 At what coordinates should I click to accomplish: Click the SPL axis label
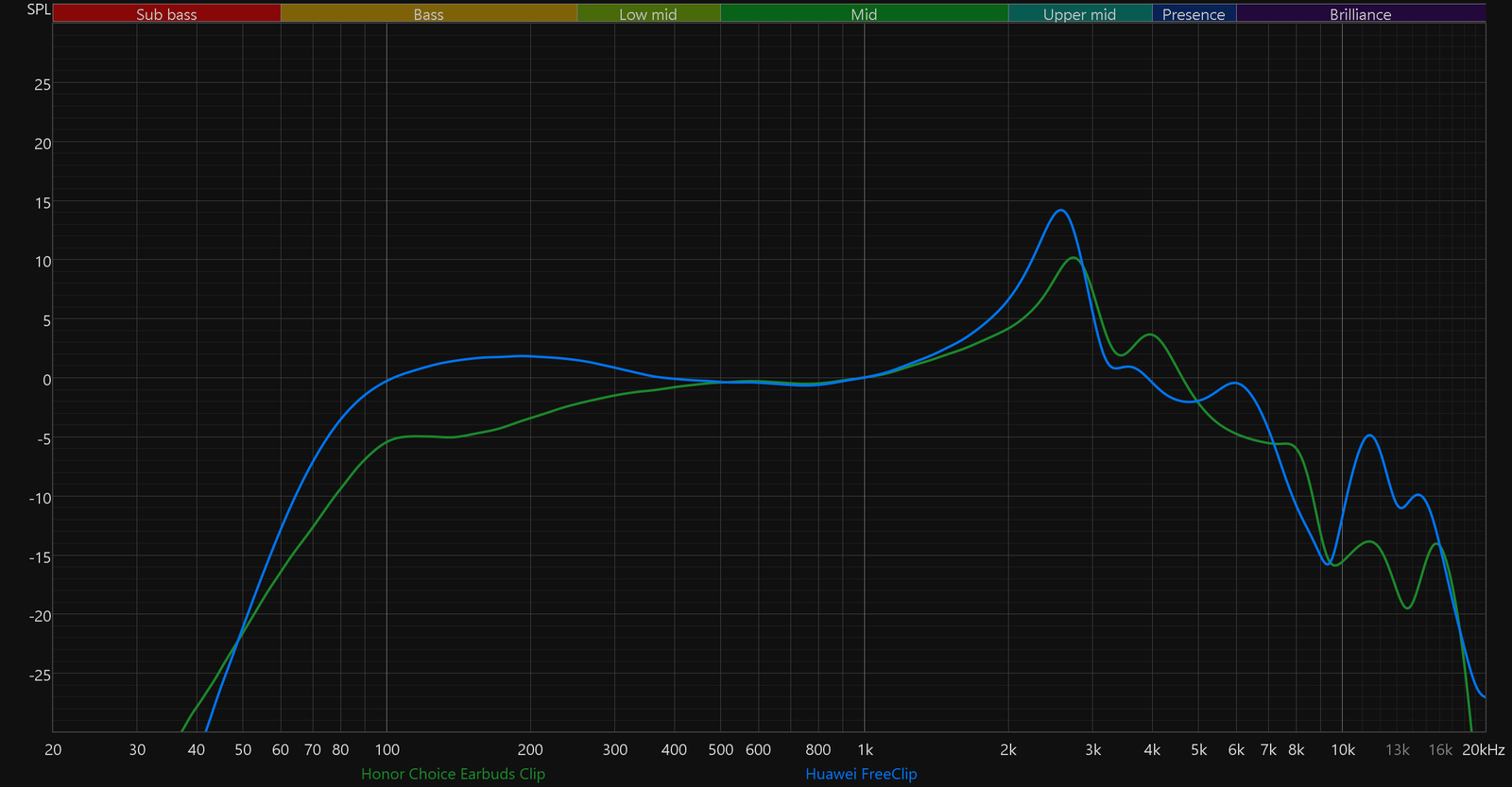click(x=39, y=9)
